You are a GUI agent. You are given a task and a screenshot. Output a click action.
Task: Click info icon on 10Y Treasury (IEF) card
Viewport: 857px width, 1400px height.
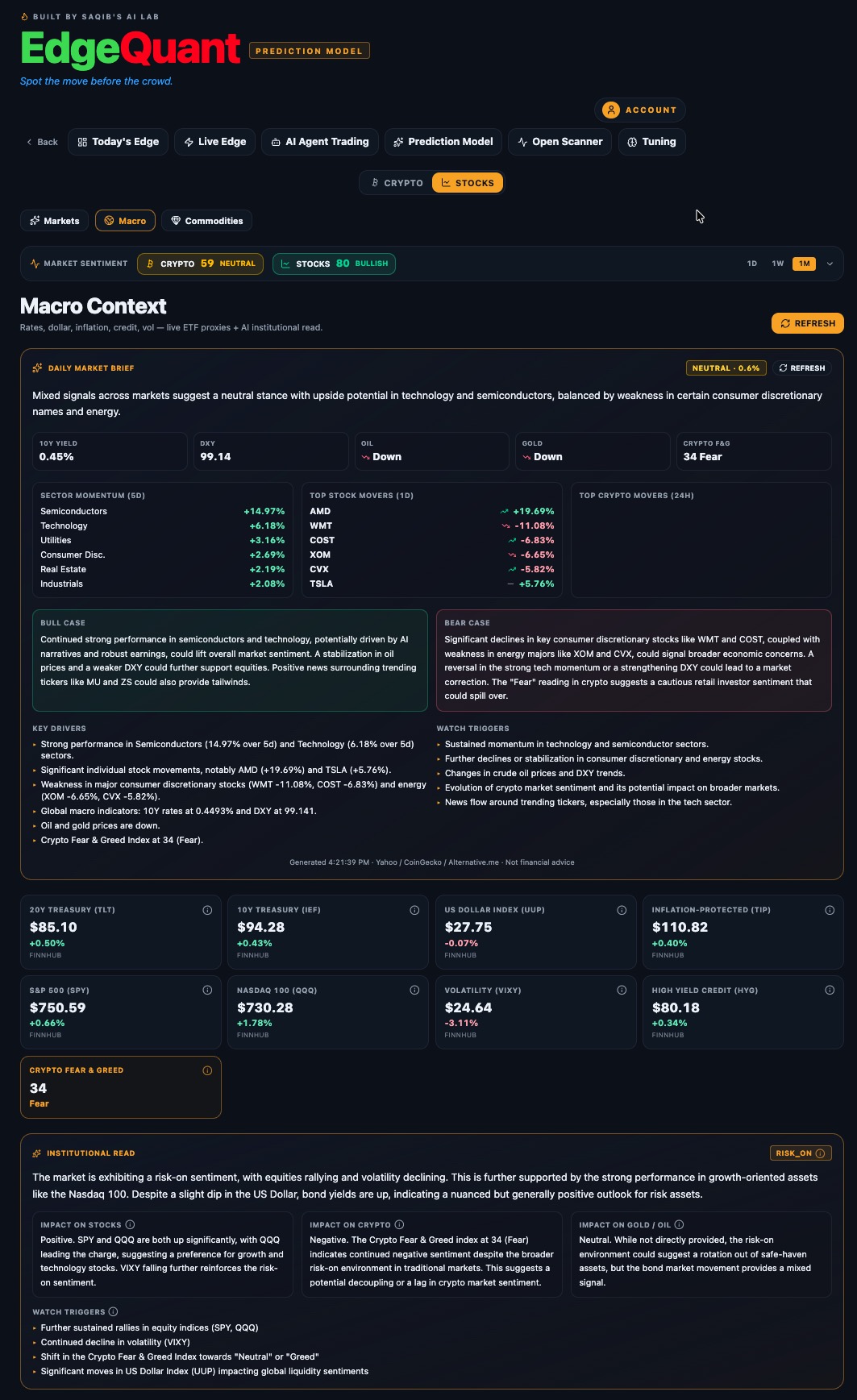pyautogui.click(x=414, y=910)
